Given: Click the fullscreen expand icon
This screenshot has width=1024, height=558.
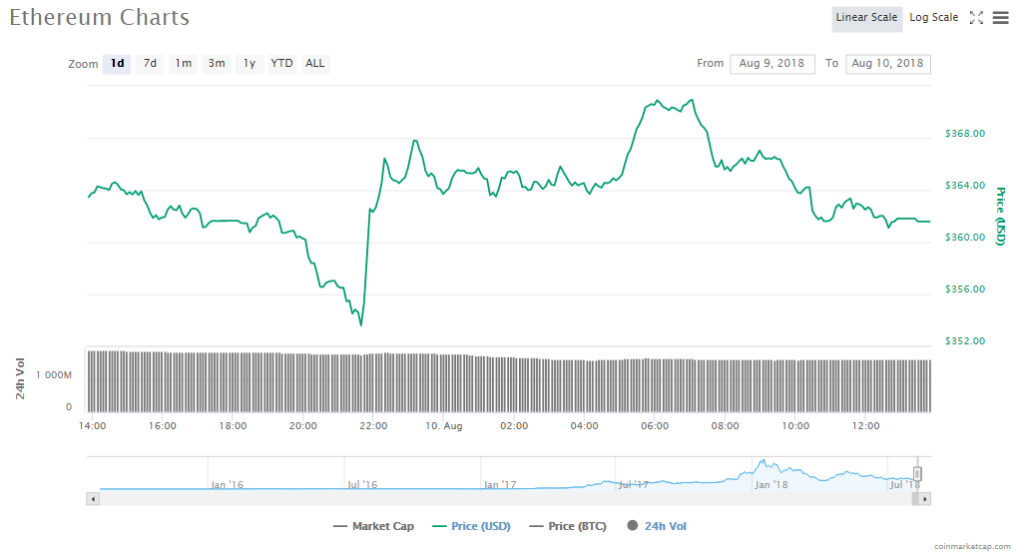Looking at the screenshot, I should 977,18.
